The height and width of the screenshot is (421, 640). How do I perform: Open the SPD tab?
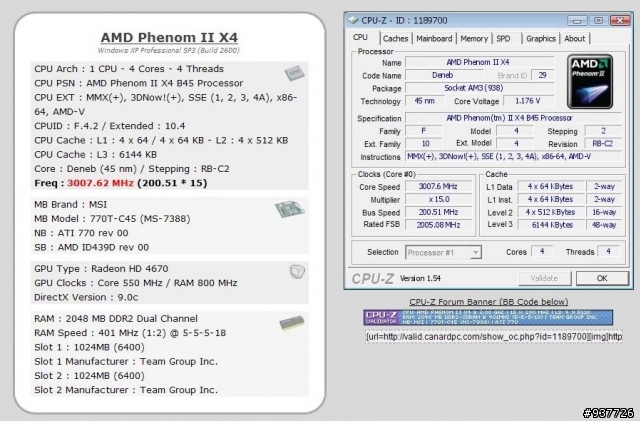503,39
